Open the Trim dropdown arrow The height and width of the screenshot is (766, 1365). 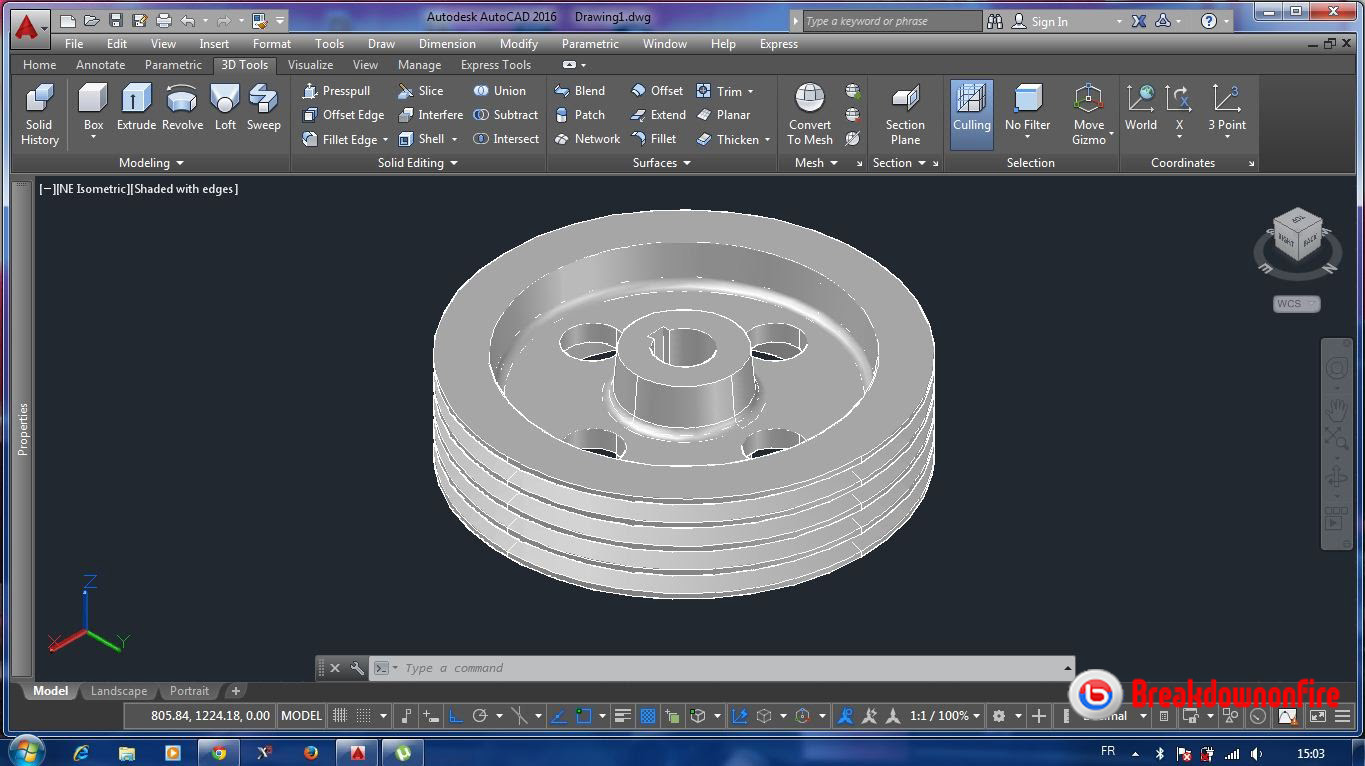(750, 91)
